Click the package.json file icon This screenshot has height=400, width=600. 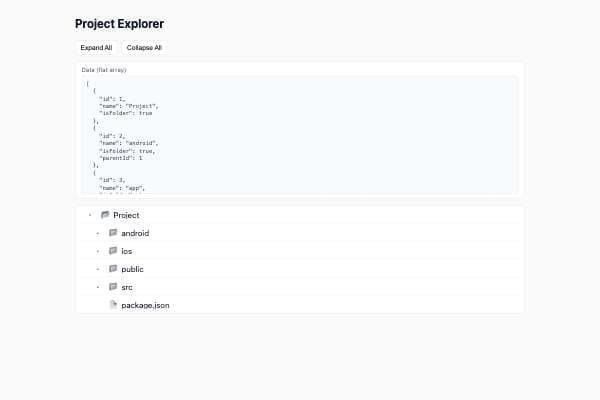pos(113,305)
